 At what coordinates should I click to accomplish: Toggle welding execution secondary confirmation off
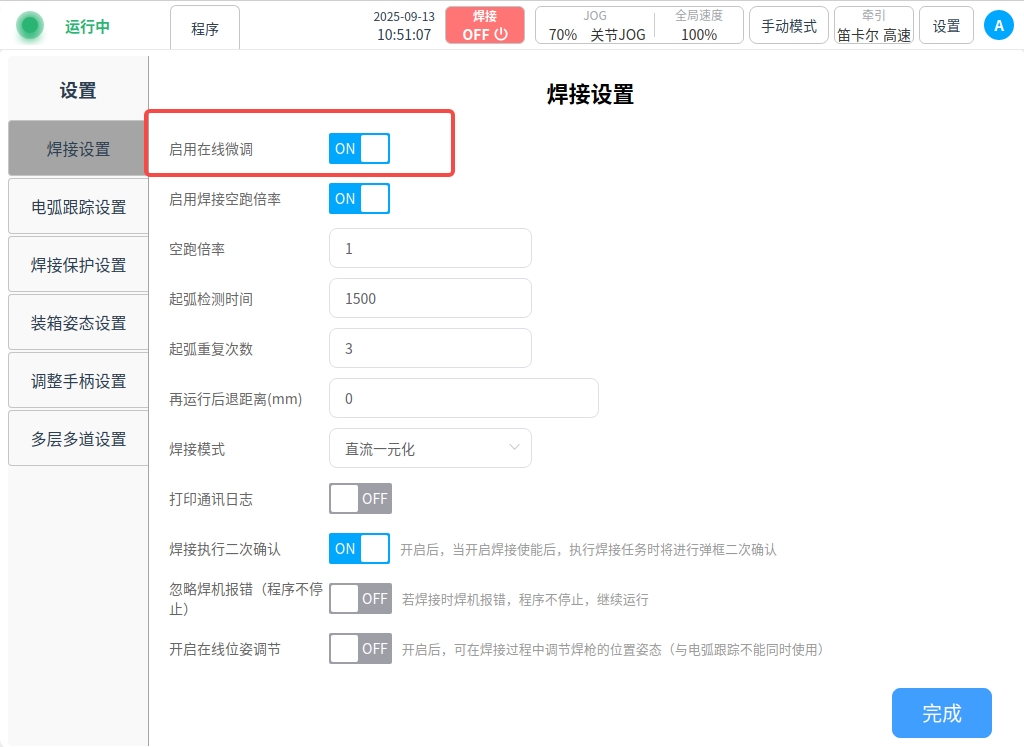tap(359, 549)
